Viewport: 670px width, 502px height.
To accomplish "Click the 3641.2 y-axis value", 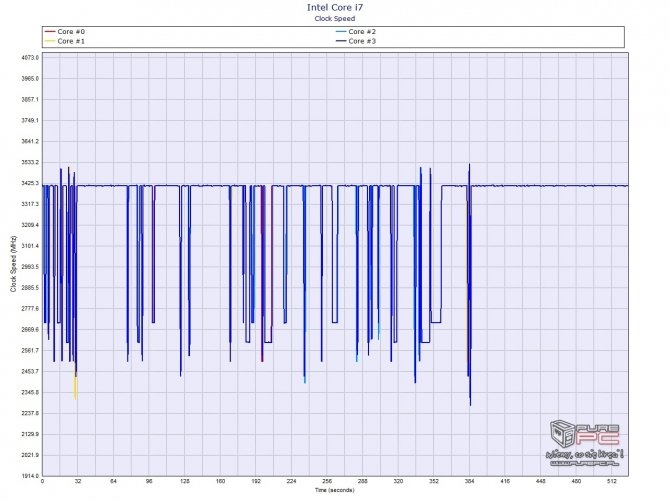I will 30,141.
